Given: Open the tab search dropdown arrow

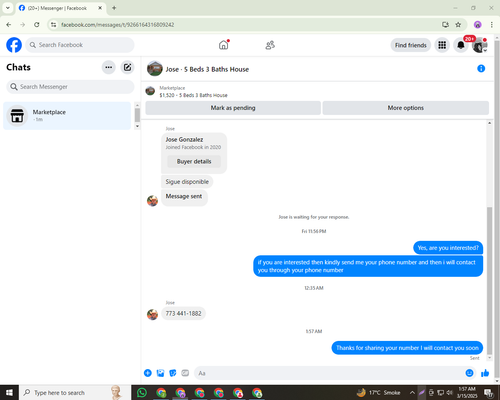Looking at the screenshot, I should [x=8, y=8].
